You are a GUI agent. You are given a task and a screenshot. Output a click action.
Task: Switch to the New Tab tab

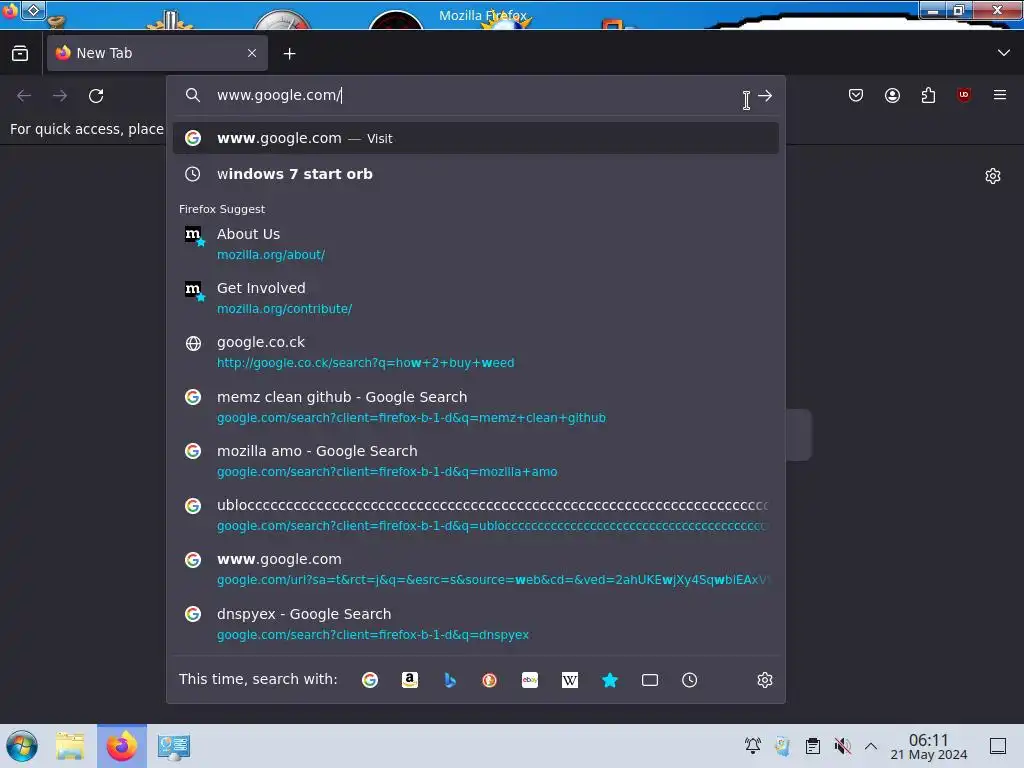pyautogui.click(x=157, y=53)
